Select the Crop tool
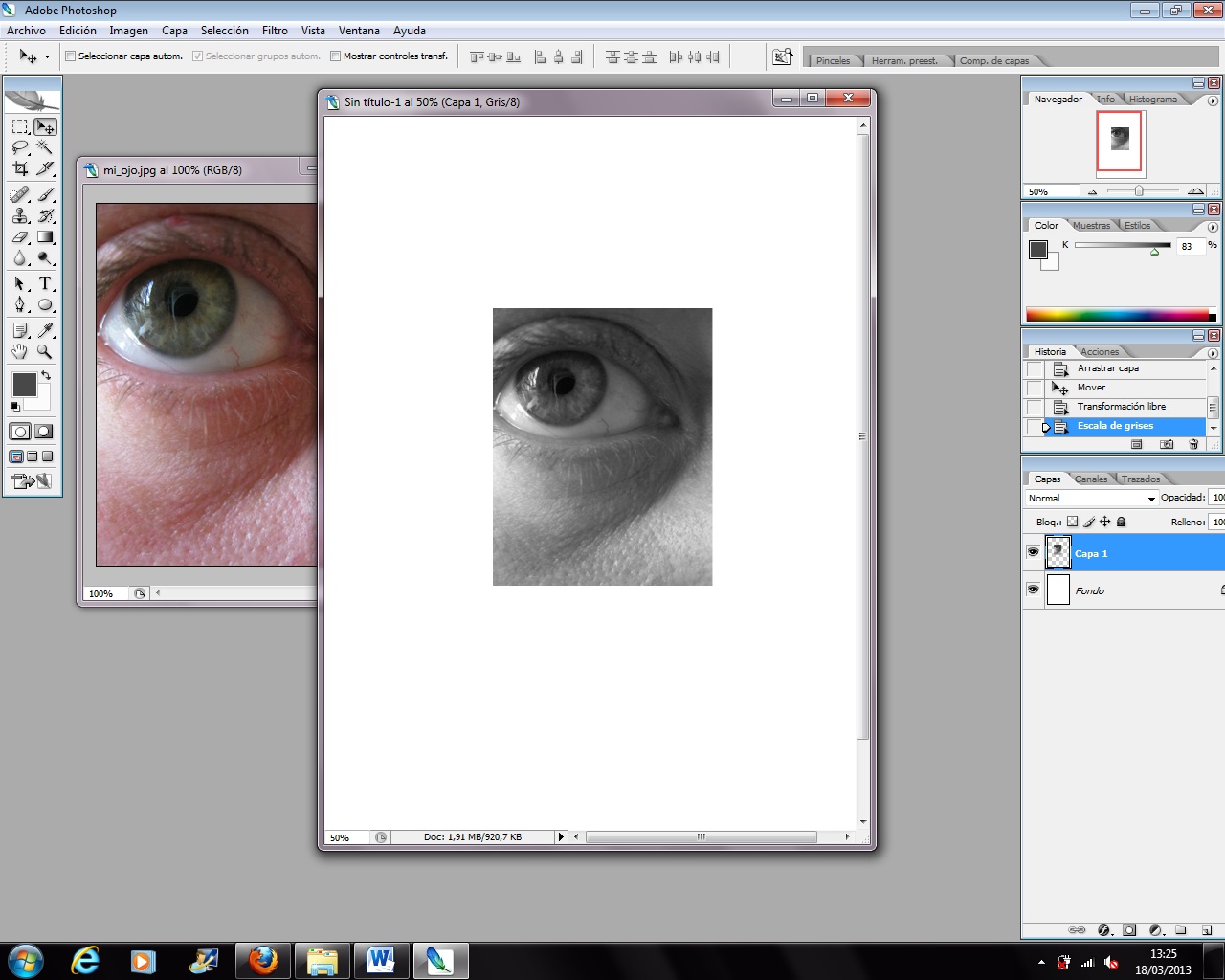Image resolution: width=1225 pixels, height=980 pixels. (x=20, y=168)
